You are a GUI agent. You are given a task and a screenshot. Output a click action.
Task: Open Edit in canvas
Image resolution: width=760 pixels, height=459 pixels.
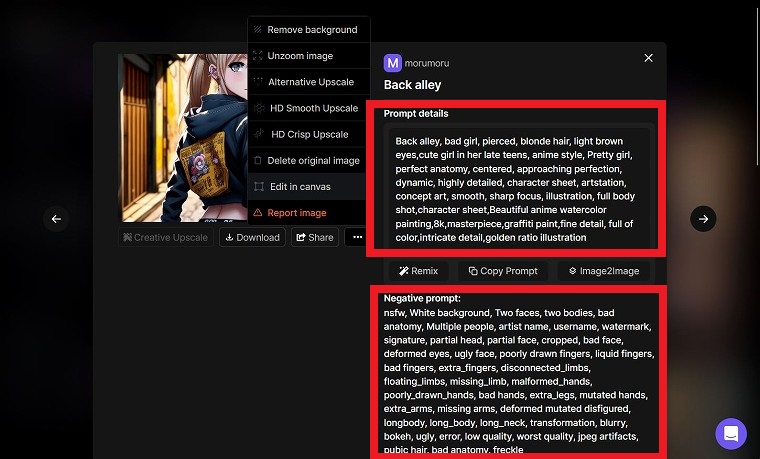coord(309,187)
